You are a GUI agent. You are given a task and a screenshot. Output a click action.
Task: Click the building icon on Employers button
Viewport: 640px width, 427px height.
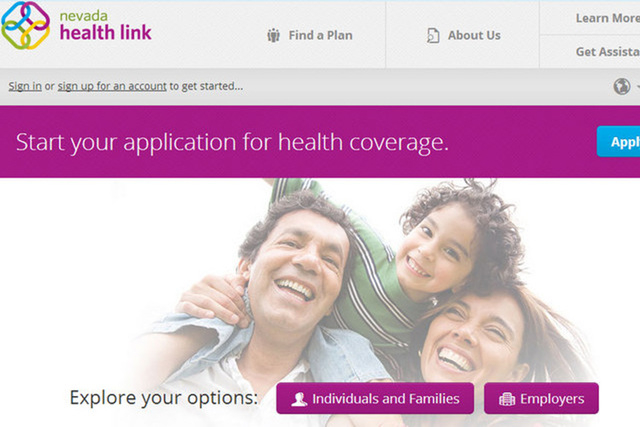507,399
